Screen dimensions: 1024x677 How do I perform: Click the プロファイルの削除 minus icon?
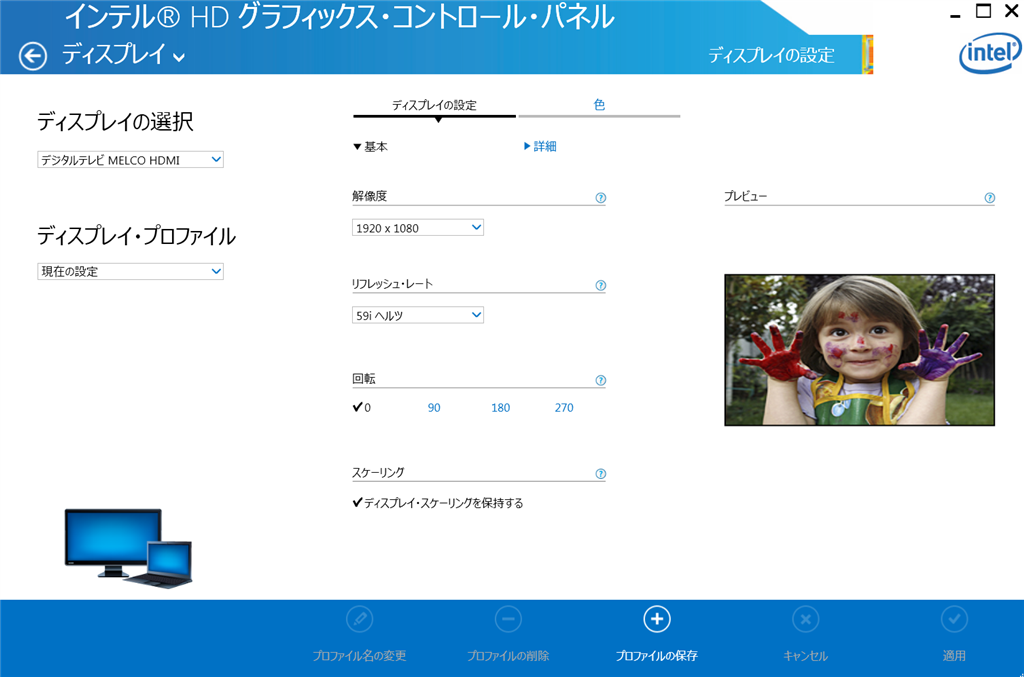point(508,619)
